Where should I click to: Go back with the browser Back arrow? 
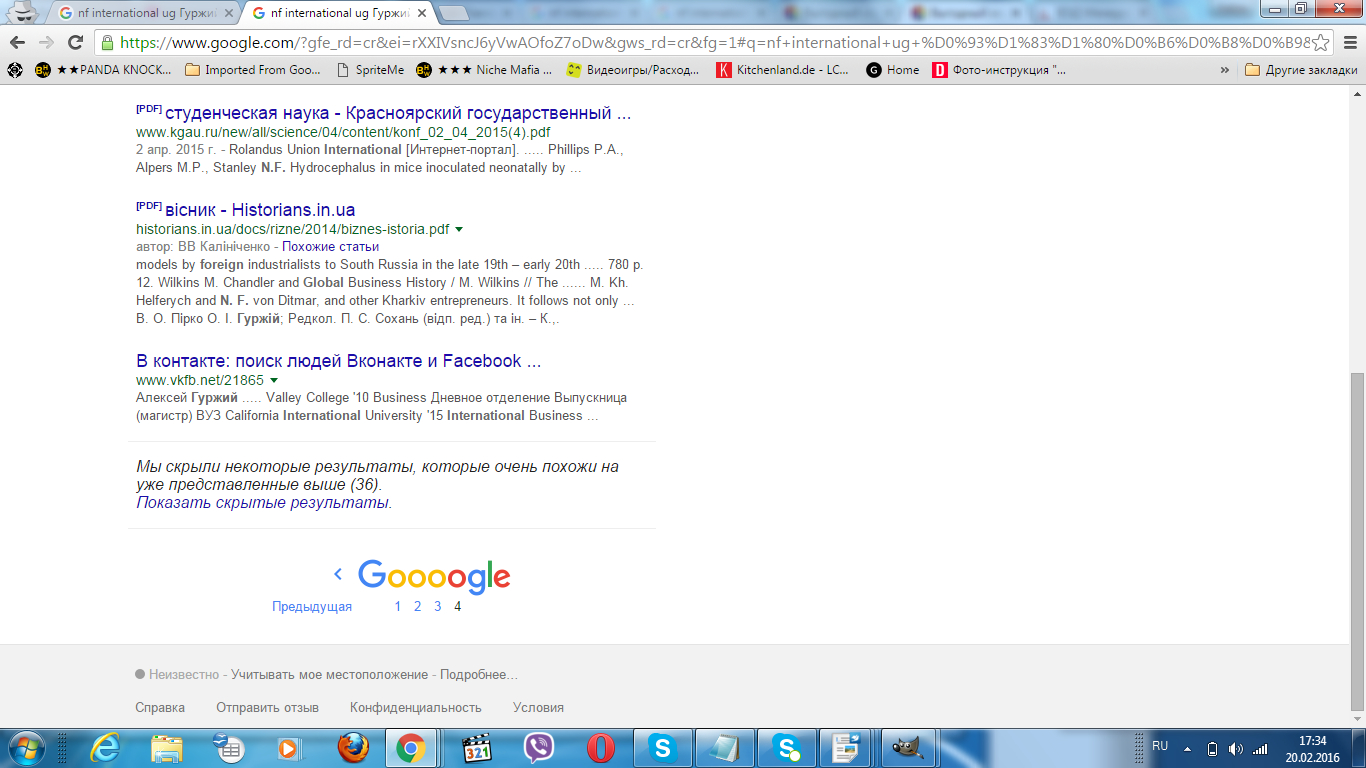point(18,42)
